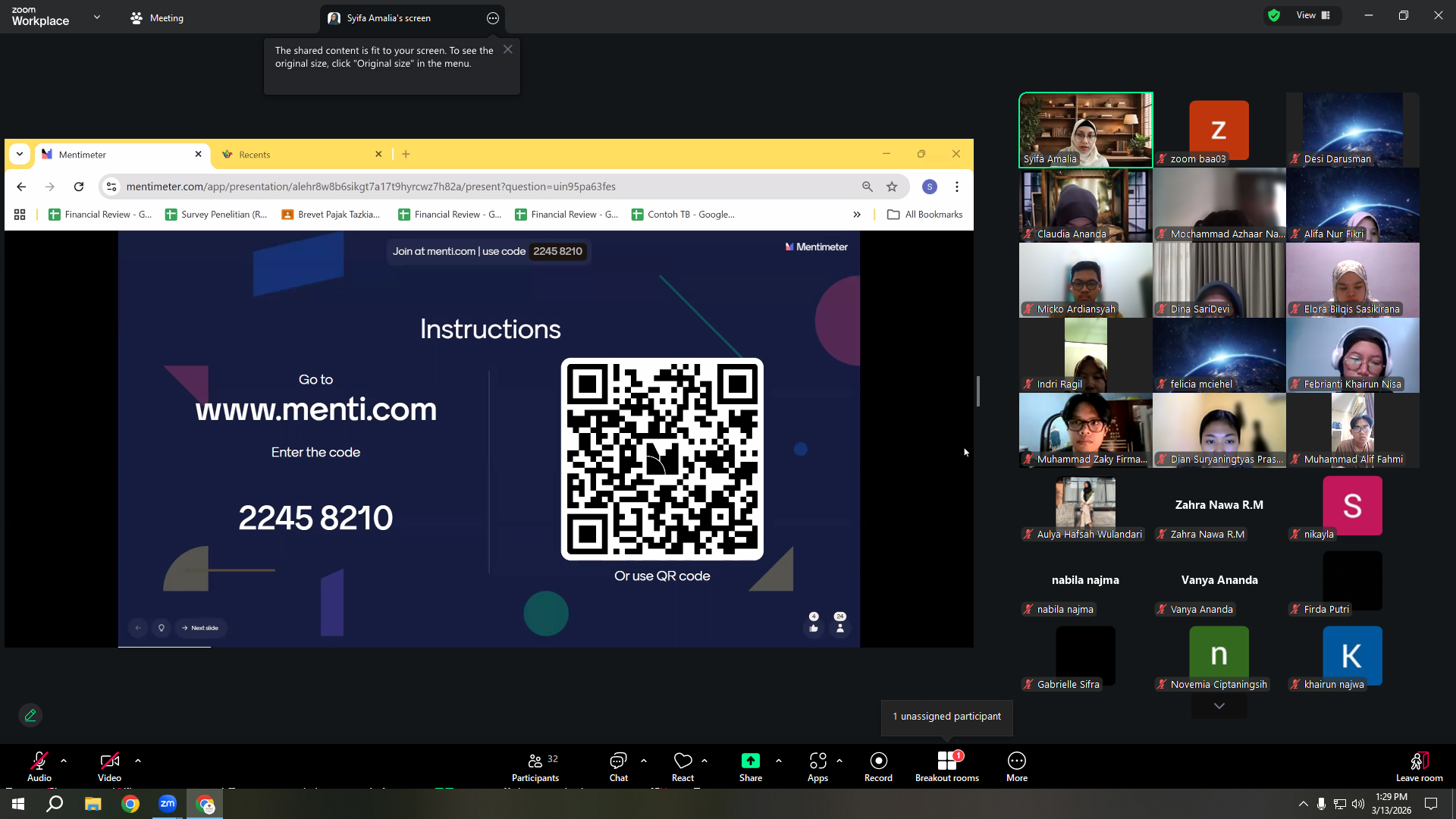The height and width of the screenshot is (819, 1456).
Task: Click the green encryption shield icon
Action: [x=1274, y=15]
